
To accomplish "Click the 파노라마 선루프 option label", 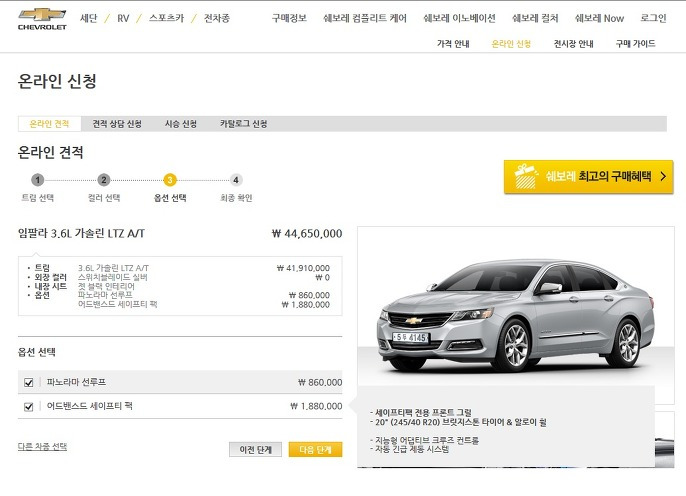I will tap(76, 382).
